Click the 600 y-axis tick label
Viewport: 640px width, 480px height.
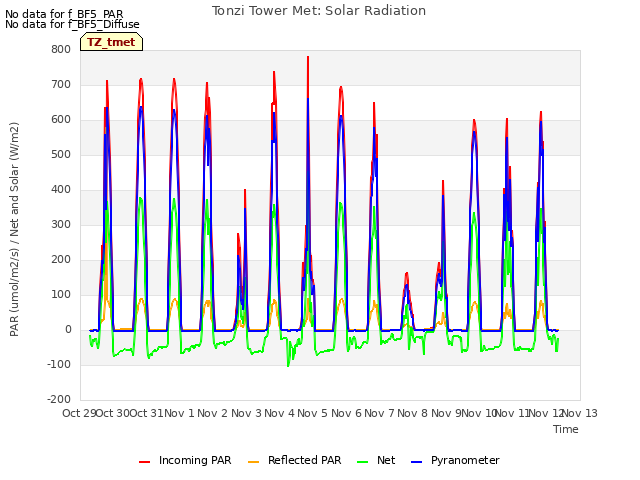click(61, 120)
